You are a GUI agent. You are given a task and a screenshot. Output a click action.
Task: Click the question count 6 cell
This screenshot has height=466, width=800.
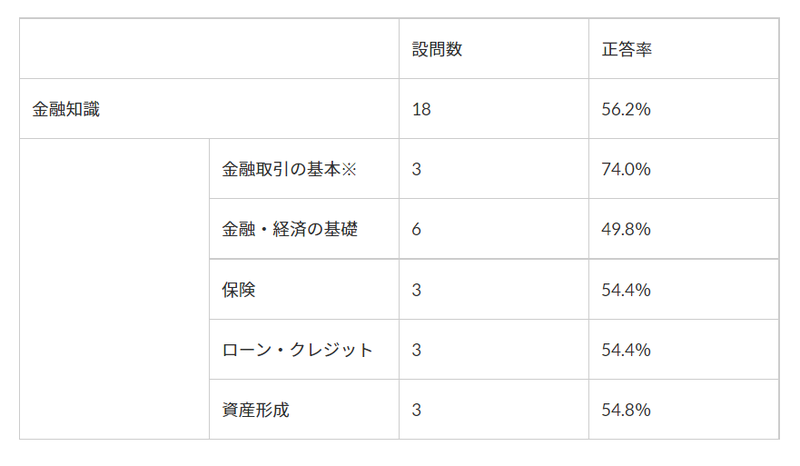click(x=416, y=229)
